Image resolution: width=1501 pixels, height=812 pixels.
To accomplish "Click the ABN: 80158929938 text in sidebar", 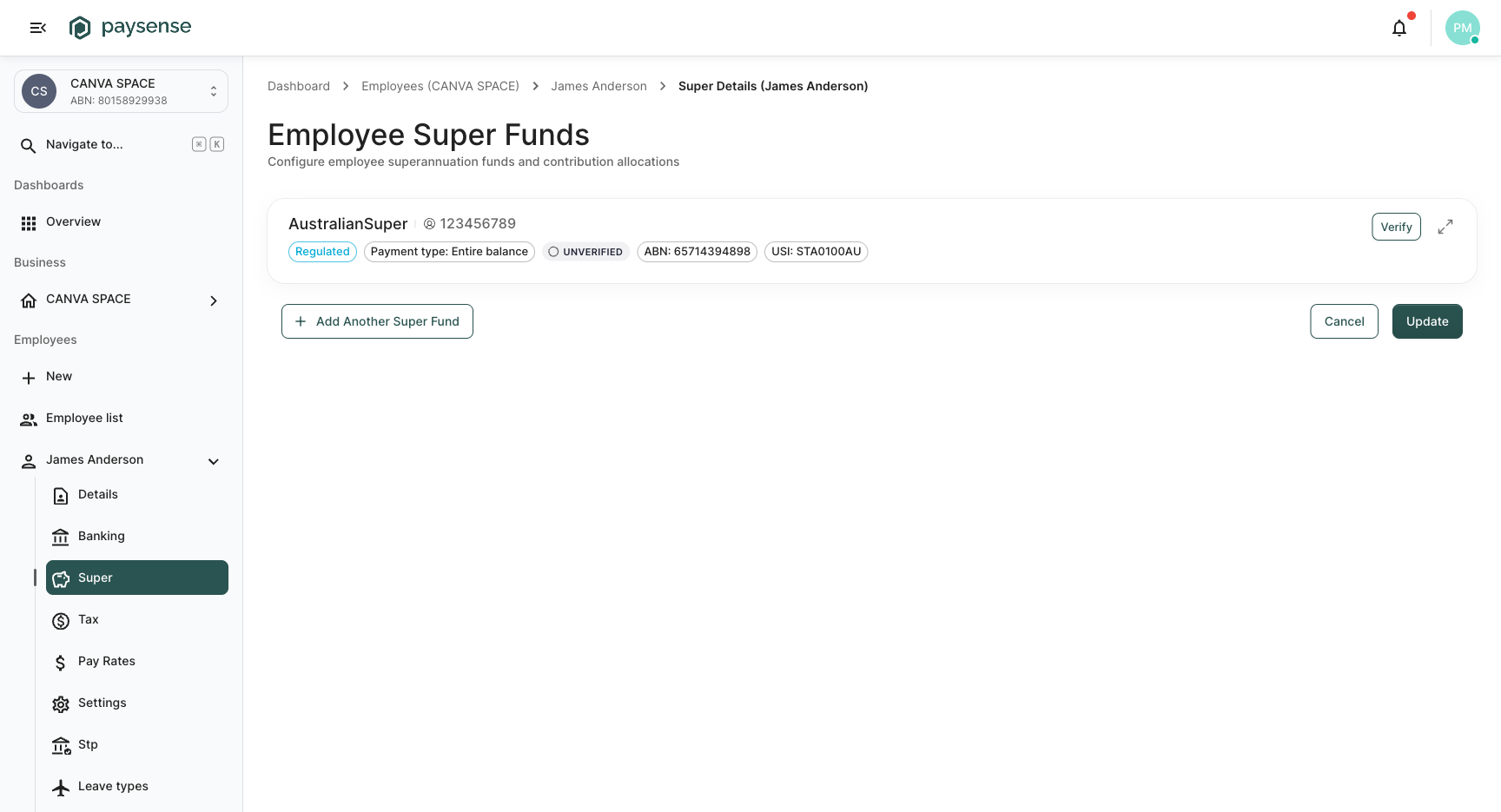I will [119, 101].
